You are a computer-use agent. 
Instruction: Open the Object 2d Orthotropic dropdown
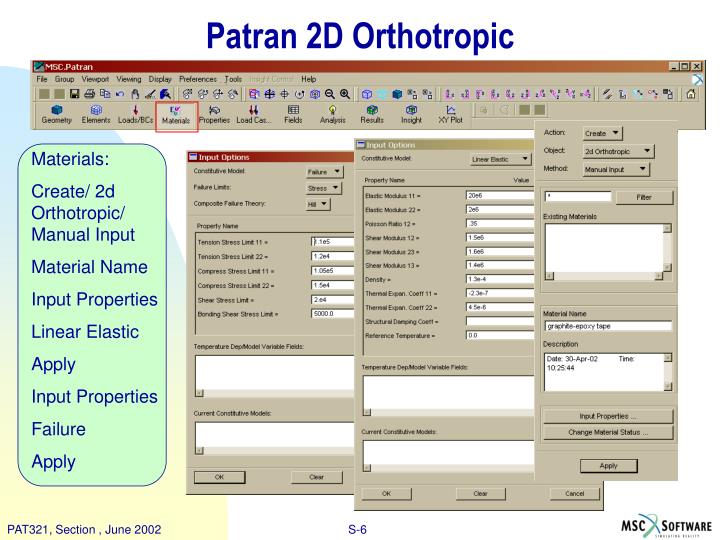(x=618, y=151)
